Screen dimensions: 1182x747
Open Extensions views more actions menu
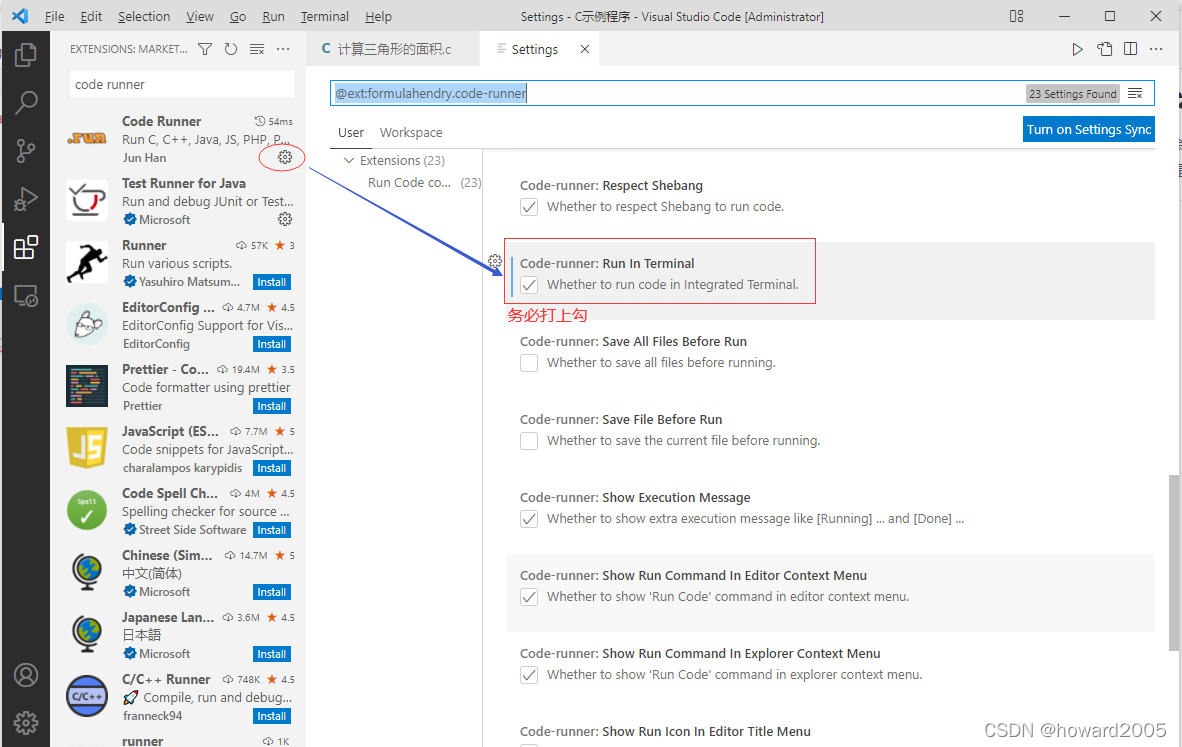(x=283, y=49)
